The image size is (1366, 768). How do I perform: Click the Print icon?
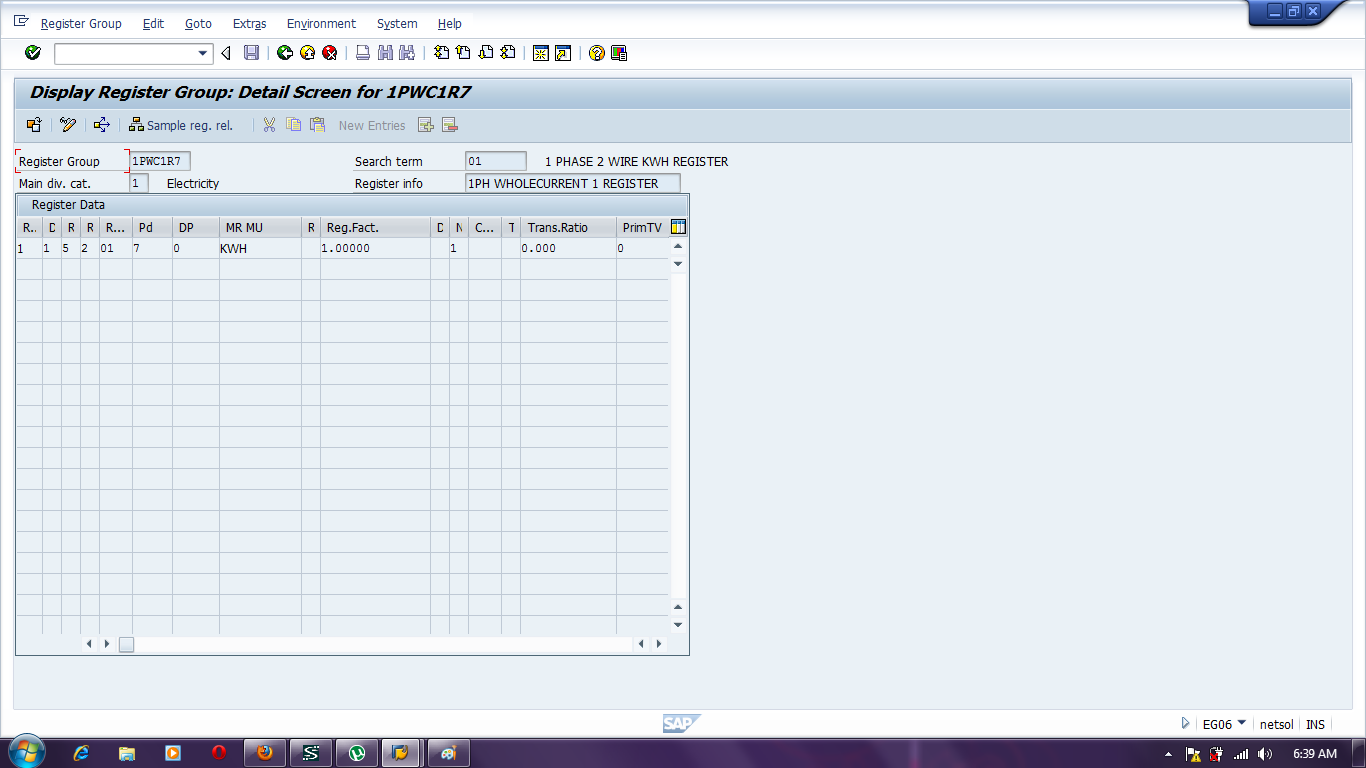[x=363, y=53]
